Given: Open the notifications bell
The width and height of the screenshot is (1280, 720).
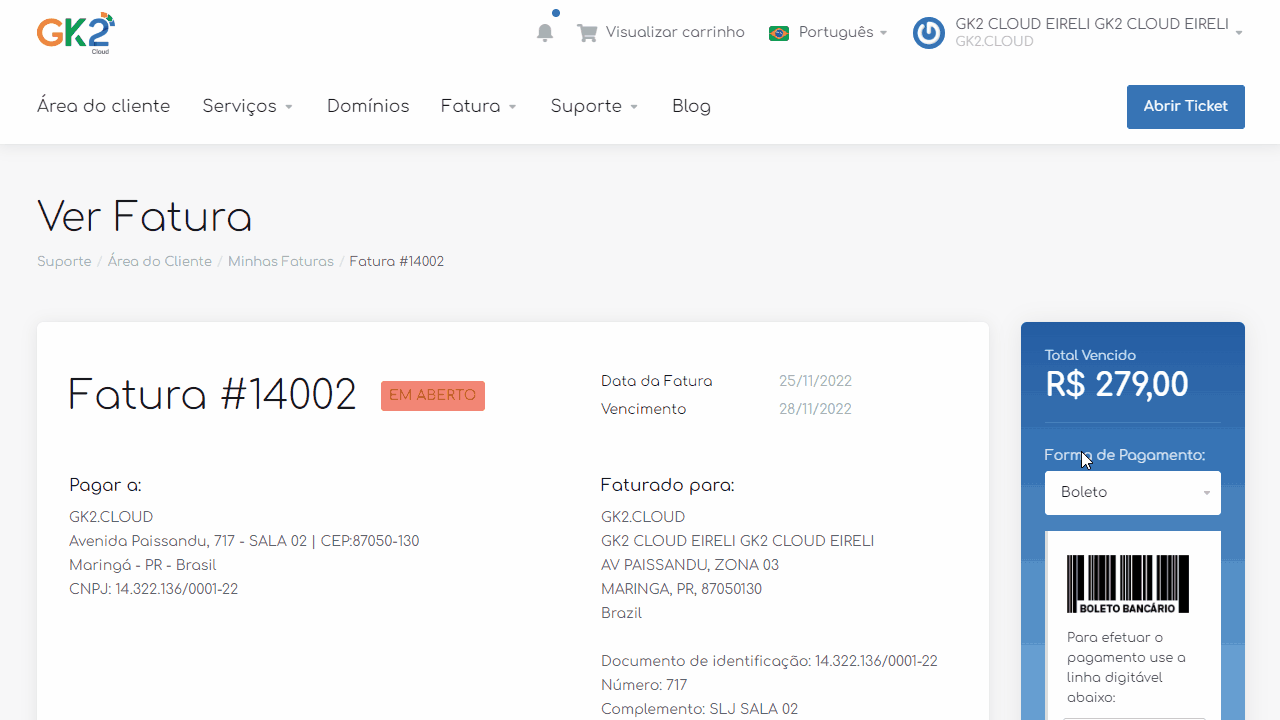Looking at the screenshot, I should pyautogui.click(x=545, y=33).
